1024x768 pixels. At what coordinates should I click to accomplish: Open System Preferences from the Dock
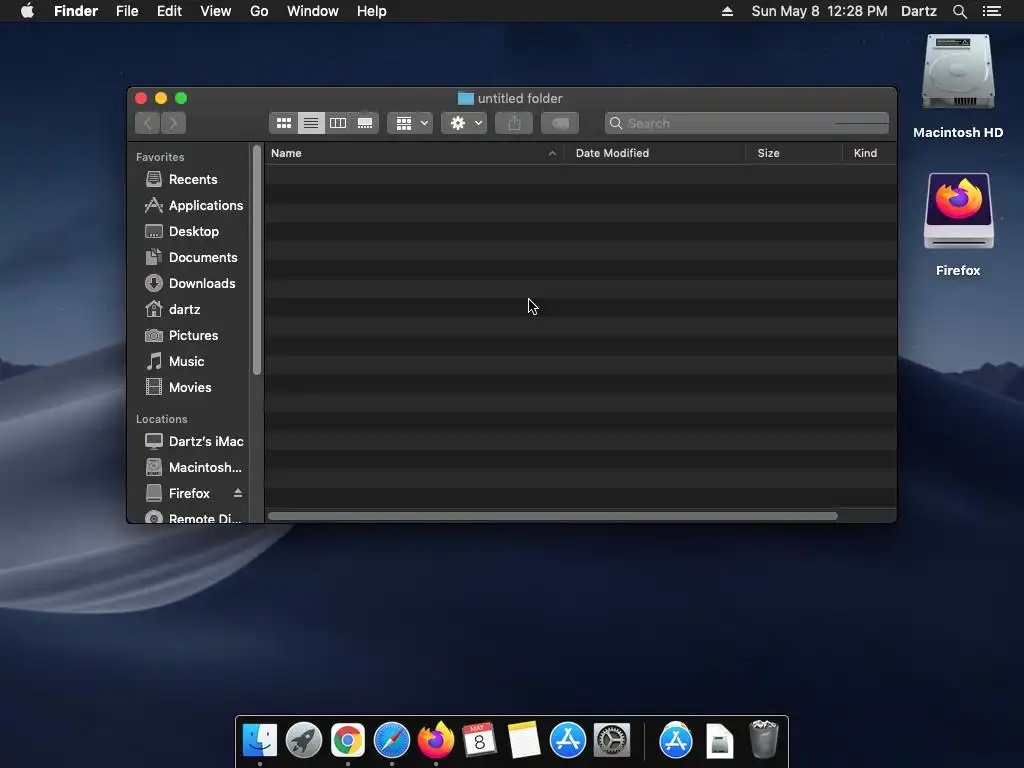[x=612, y=740]
